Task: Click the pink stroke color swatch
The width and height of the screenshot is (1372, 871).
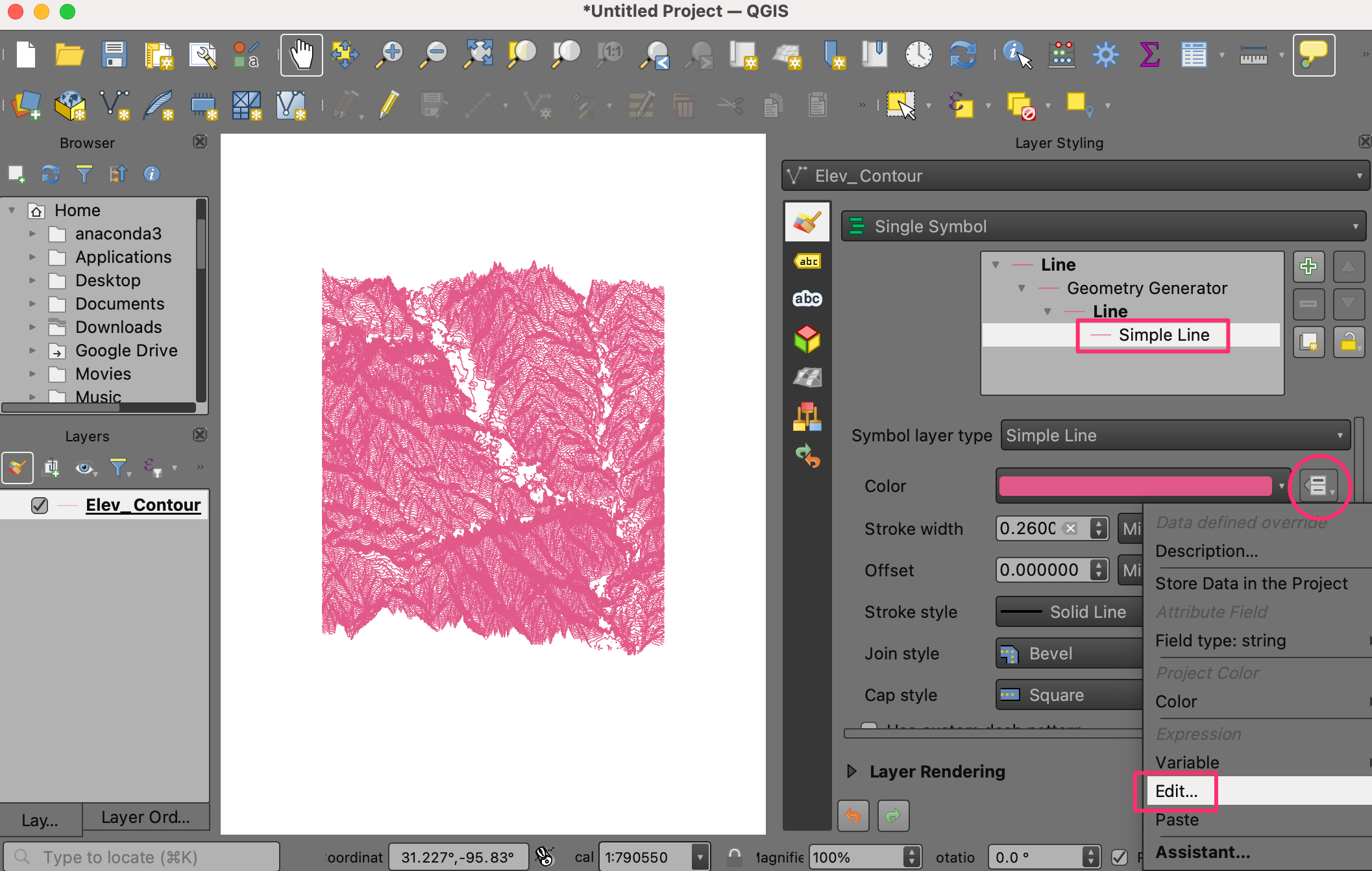Action: [1134, 486]
